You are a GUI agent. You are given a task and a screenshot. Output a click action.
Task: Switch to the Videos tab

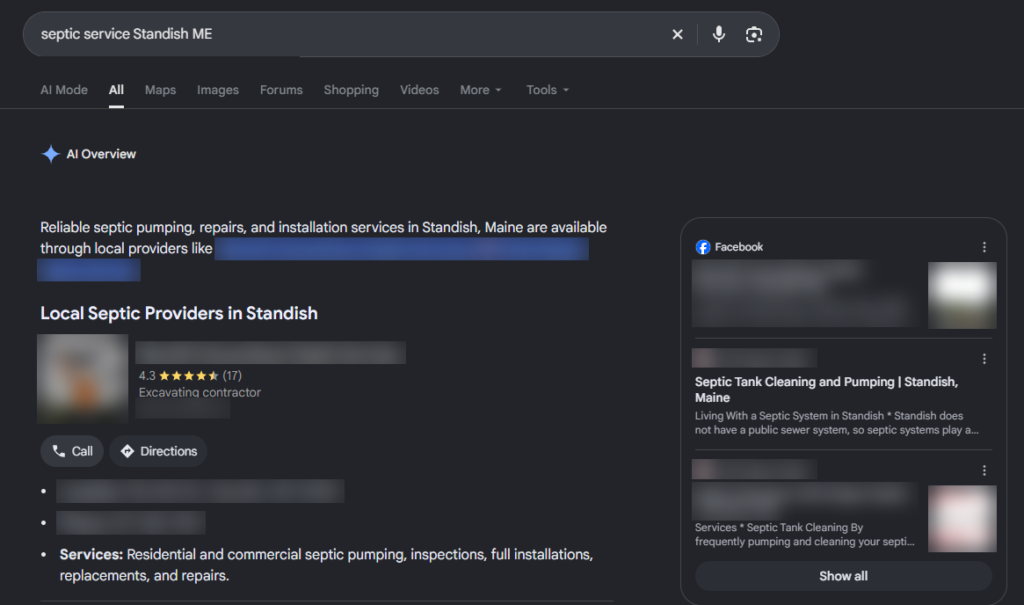pyautogui.click(x=419, y=90)
